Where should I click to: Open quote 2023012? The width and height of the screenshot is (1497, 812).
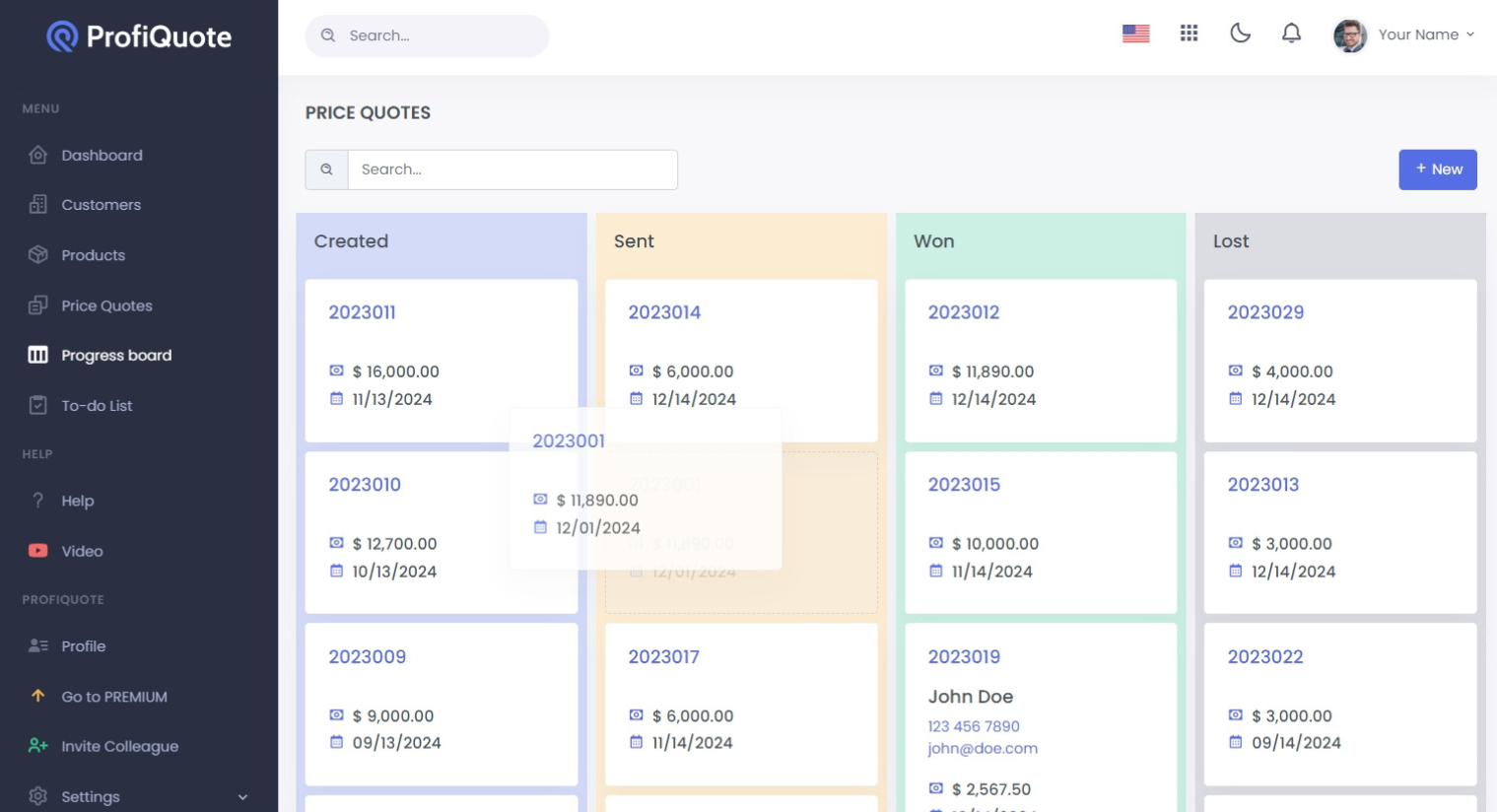pyautogui.click(x=964, y=312)
